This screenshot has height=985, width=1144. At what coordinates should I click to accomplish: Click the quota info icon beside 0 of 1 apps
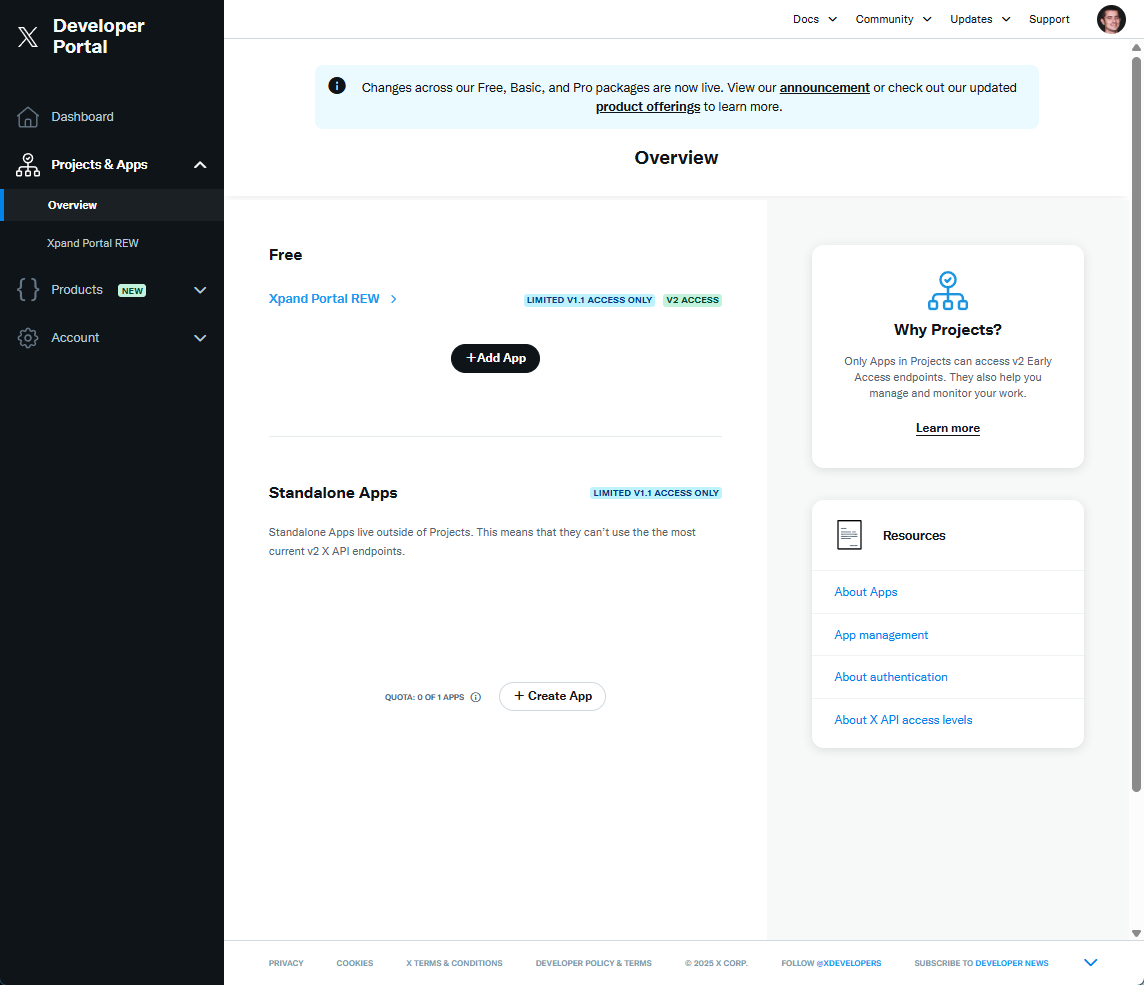(476, 697)
